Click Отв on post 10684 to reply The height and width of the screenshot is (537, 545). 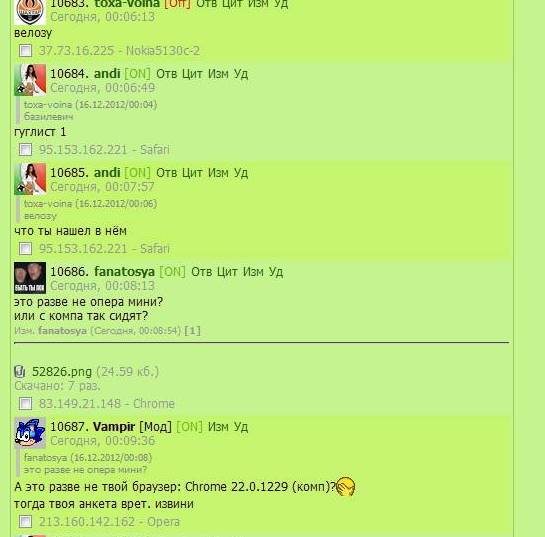(166, 74)
